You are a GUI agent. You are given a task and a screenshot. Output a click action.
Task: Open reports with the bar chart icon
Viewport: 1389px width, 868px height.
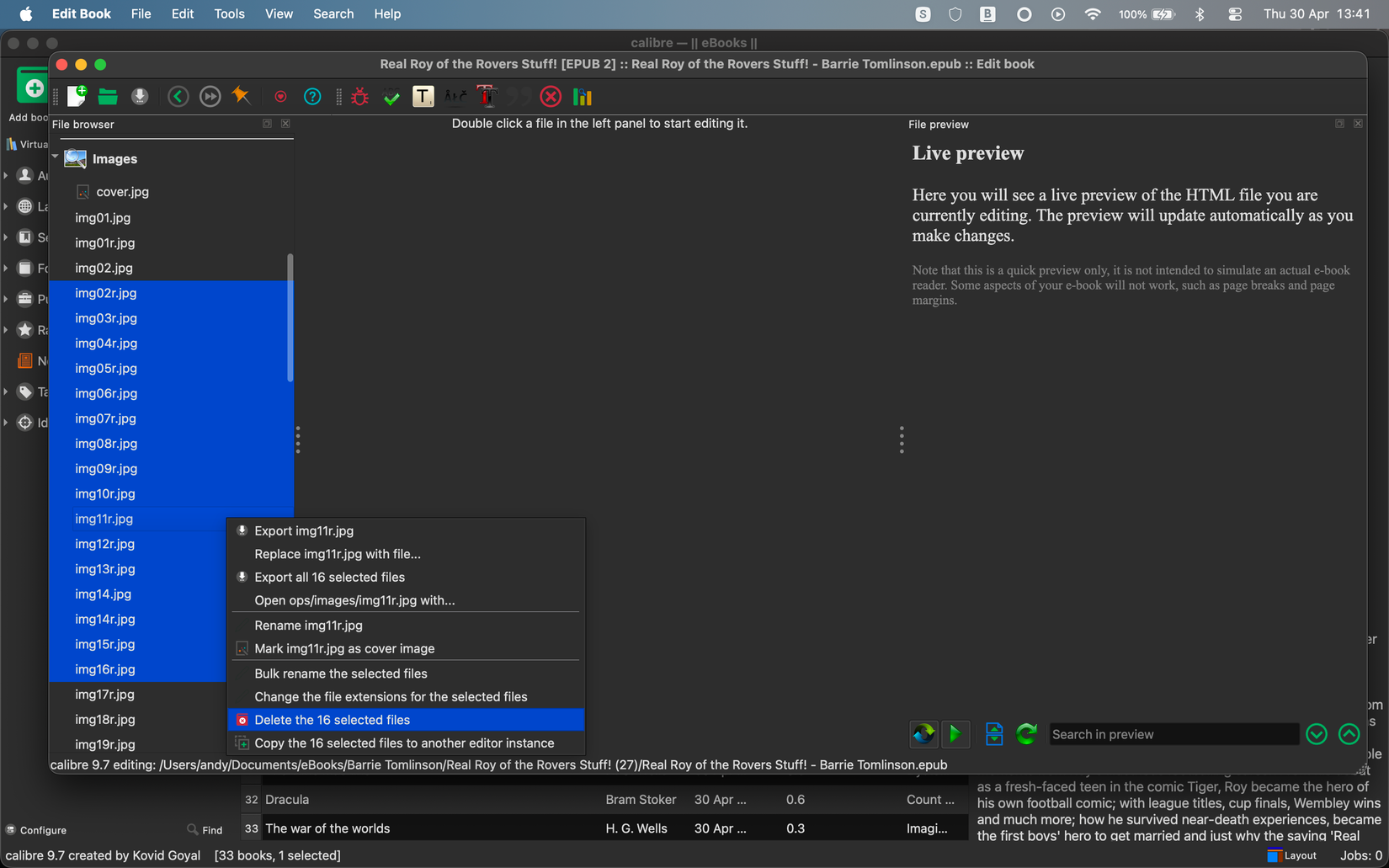coord(583,97)
